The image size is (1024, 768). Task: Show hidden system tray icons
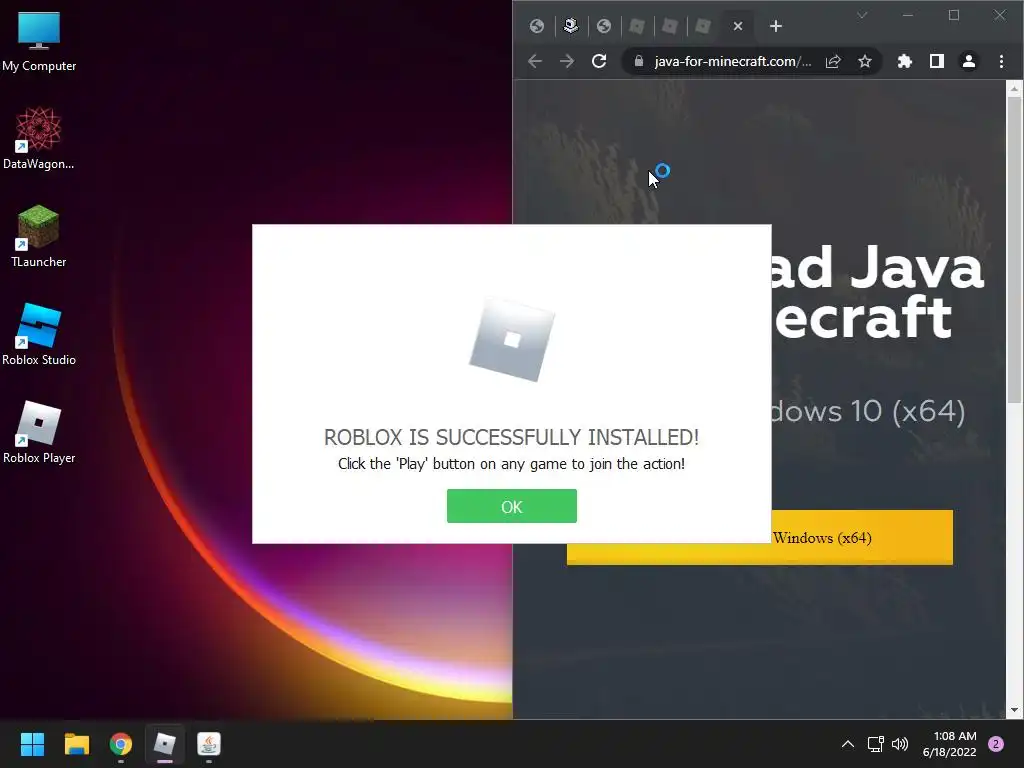tap(848, 744)
